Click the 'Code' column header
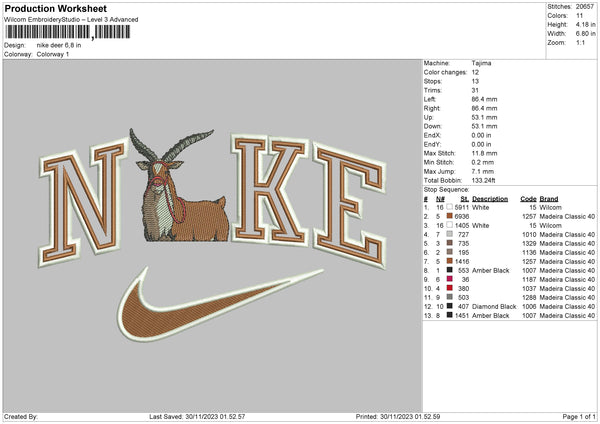The height and width of the screenshot is (424, 600). point(528,199)
